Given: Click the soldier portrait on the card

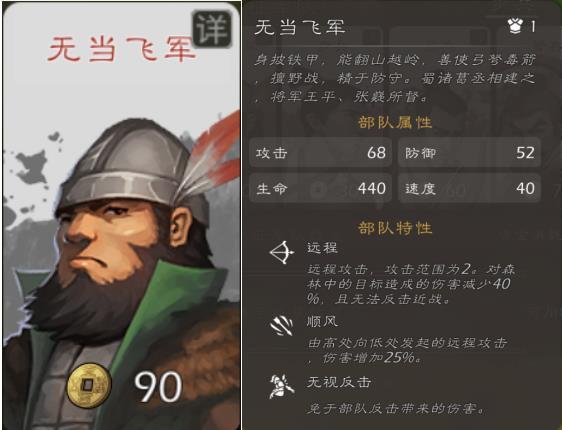Looking at the screenshot, I should 122,272.
